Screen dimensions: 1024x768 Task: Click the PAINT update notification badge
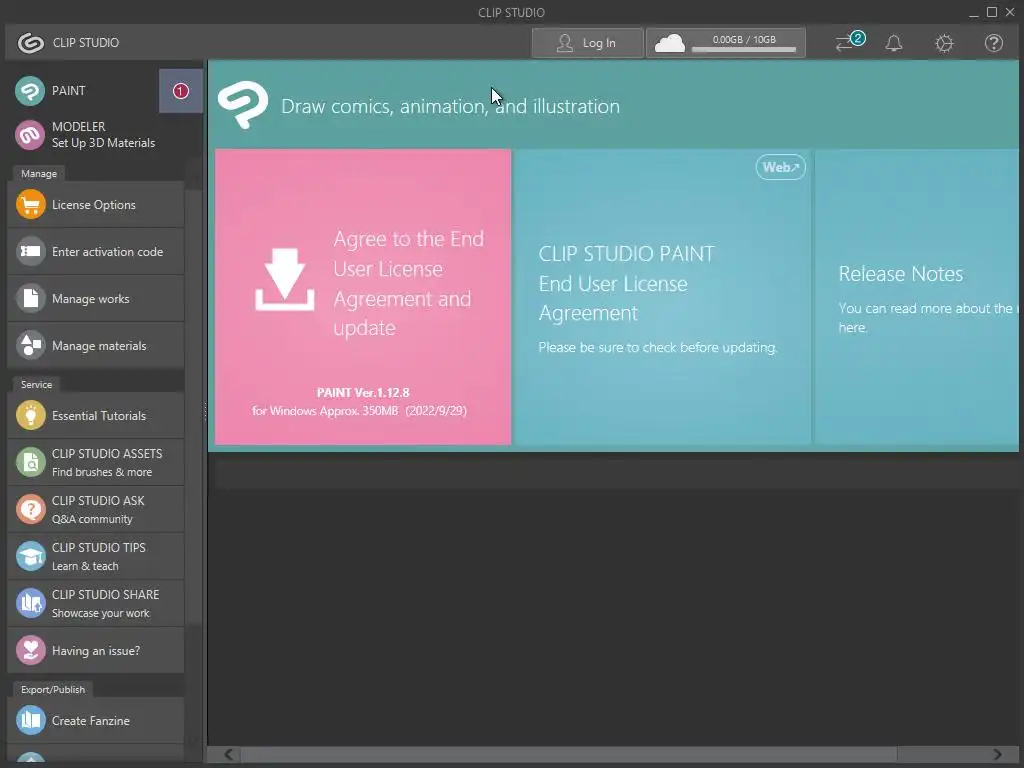[181, 91]
